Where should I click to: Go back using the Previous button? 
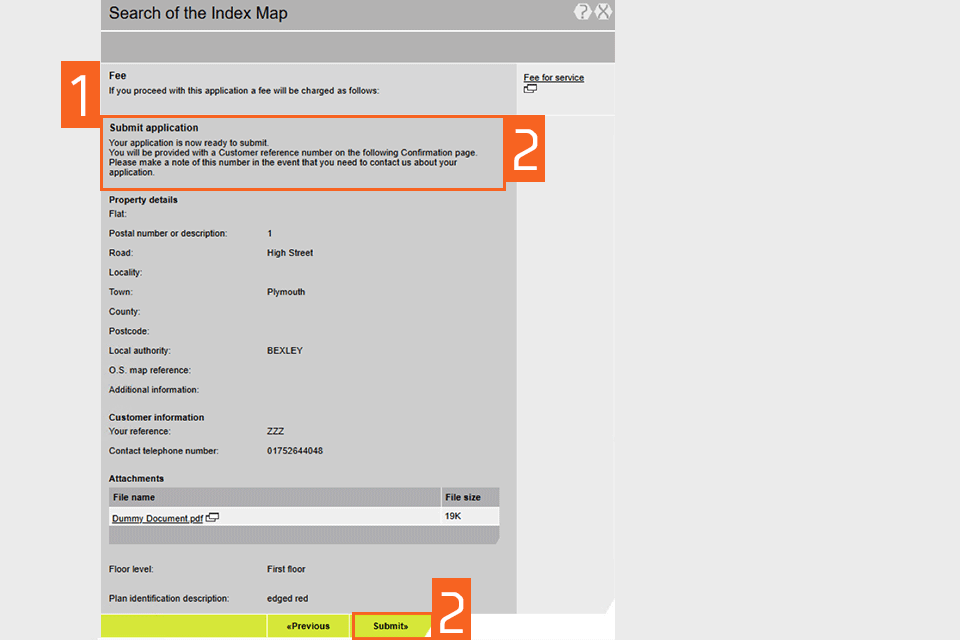pos(307,626)
